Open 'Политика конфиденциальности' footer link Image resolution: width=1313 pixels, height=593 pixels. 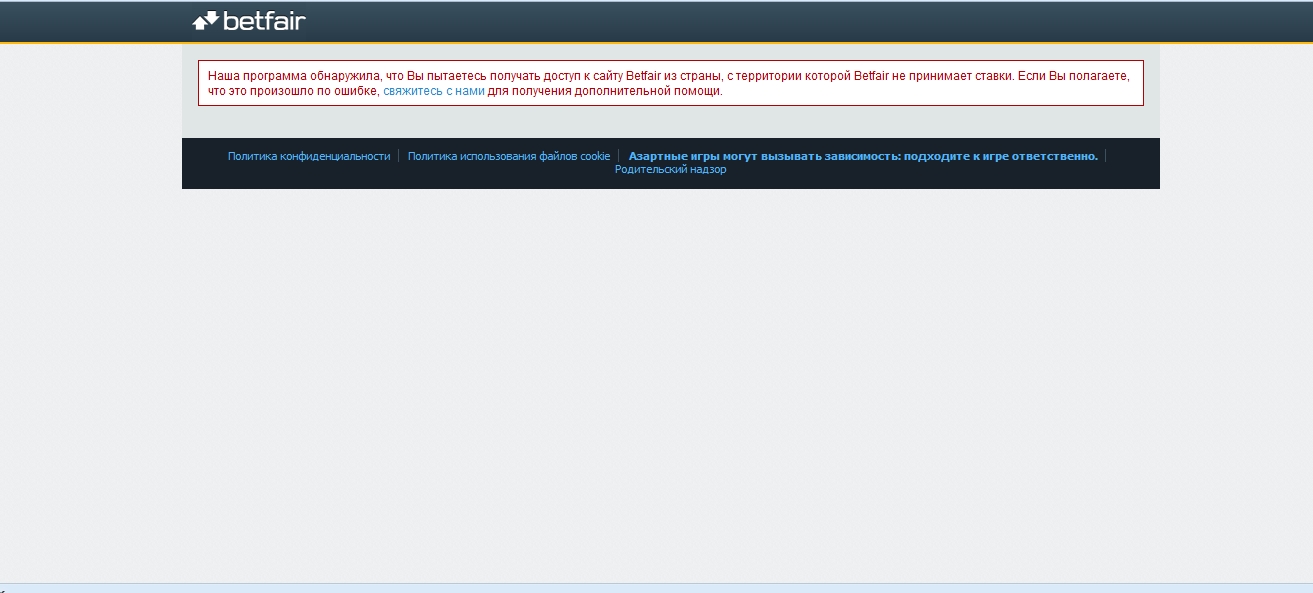click(309, 156)
